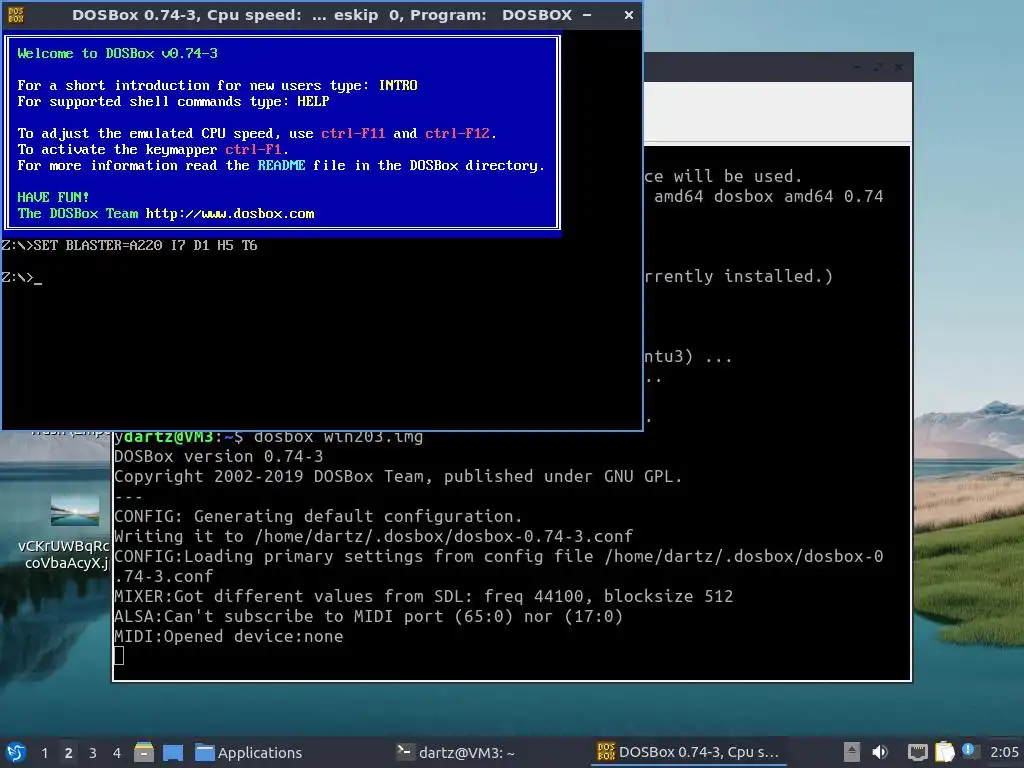
Task: Click the 'HAVE FUN!' text in DOSBox
Action: pos(53,197)
